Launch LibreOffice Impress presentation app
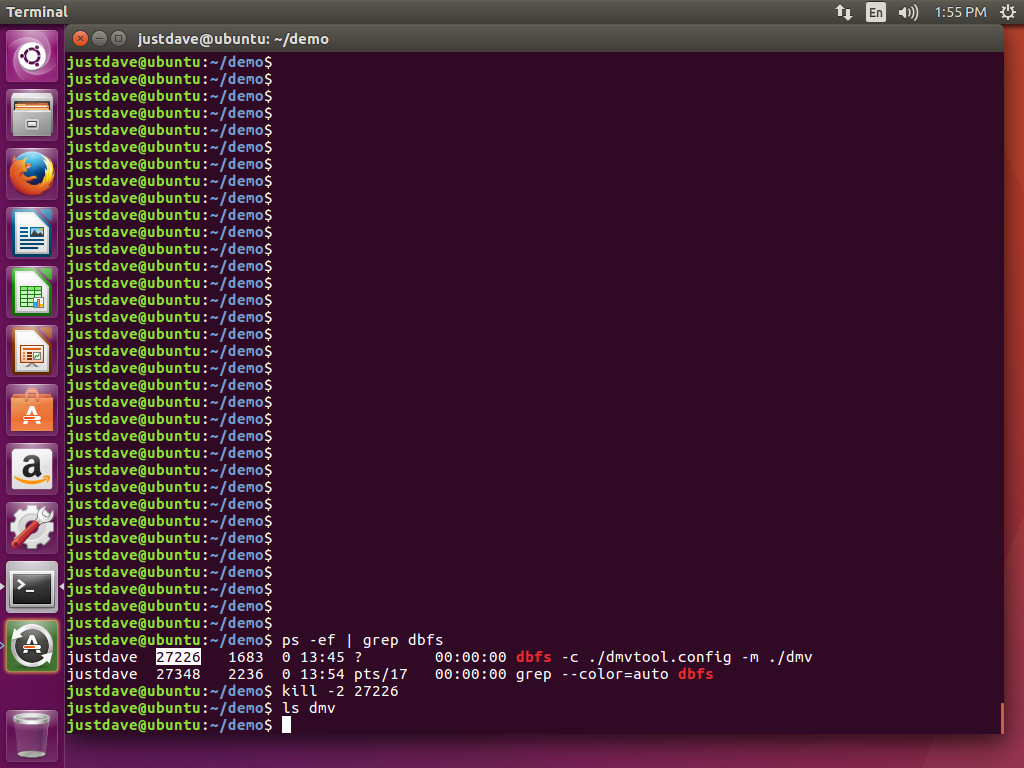This screenshot has height=768, width=1024. point(33,351)
